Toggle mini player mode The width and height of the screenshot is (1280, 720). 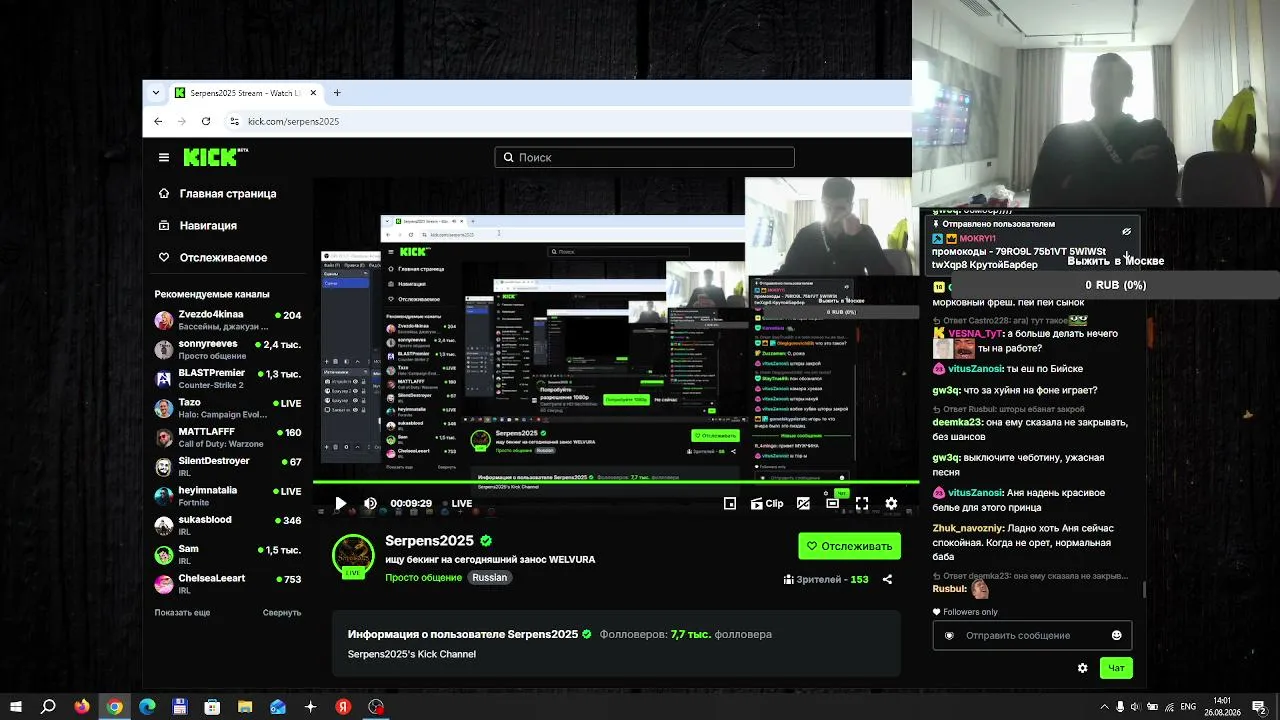pos(730,504)
